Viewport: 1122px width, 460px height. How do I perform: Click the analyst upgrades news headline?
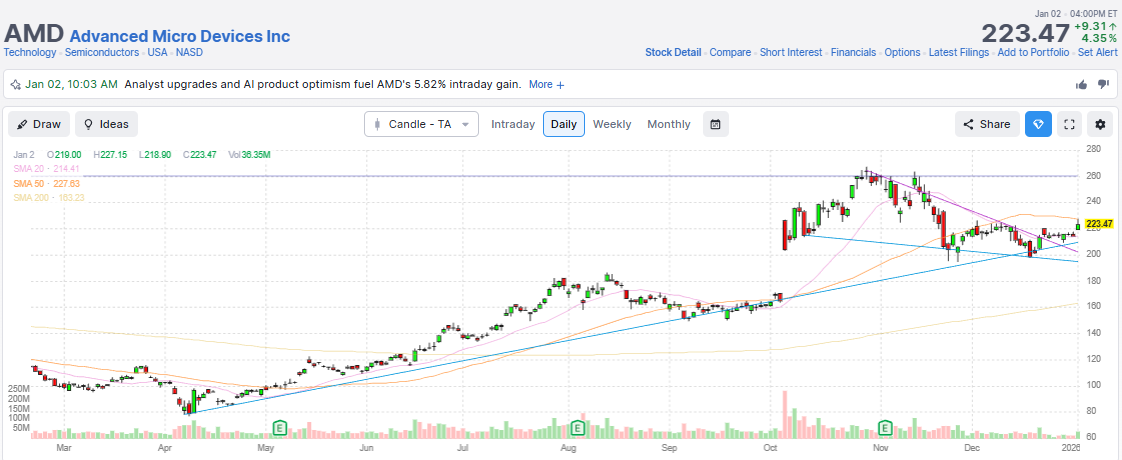(x=323, y=84)
